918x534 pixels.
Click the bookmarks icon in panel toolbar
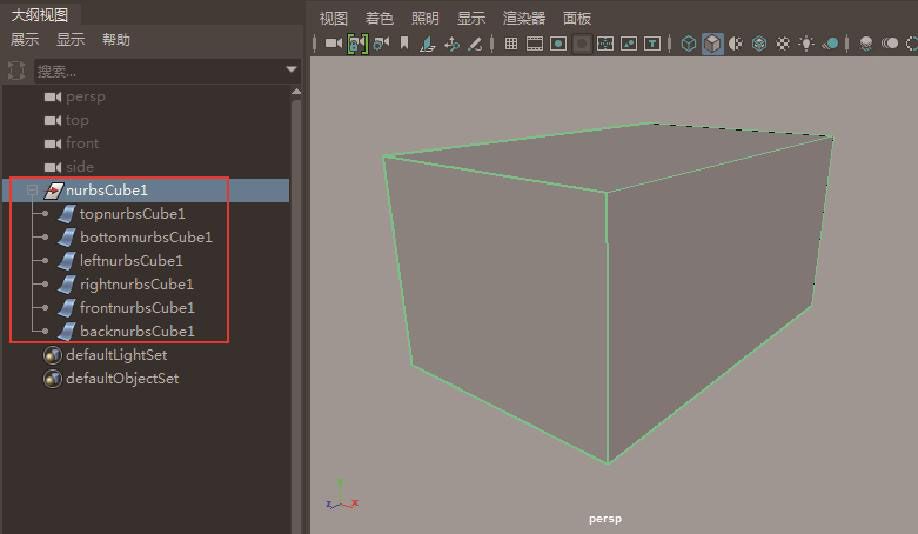coord(404,44)
